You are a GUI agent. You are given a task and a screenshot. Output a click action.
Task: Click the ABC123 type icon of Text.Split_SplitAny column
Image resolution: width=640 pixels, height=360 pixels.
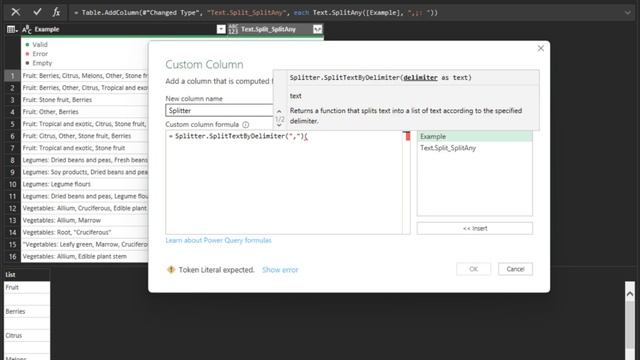coord(233,29)
